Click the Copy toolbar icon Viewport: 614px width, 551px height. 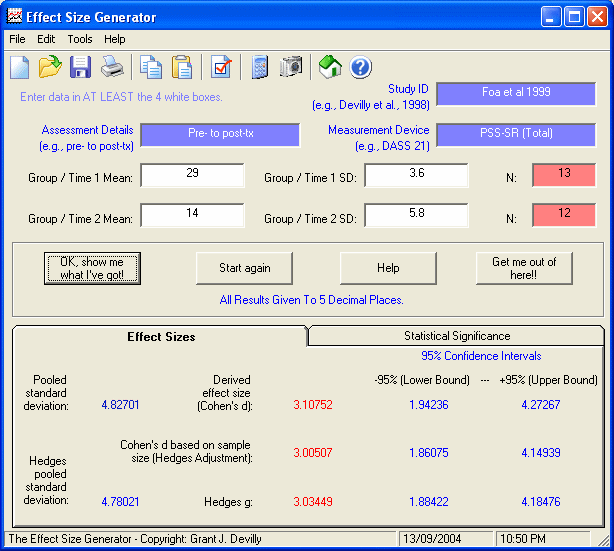(151, 67)
